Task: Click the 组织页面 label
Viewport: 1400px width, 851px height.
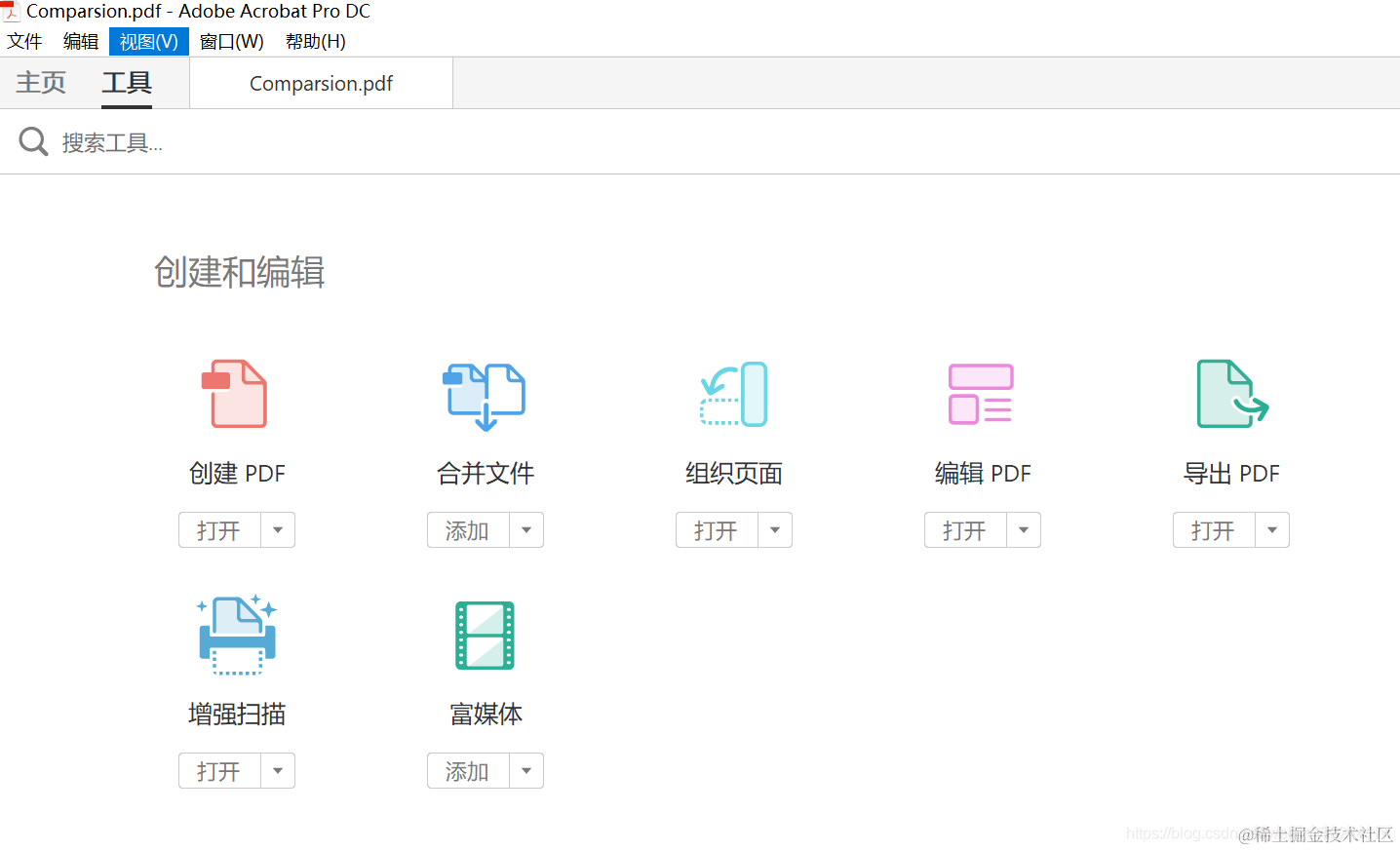Action: coord(734,474)
